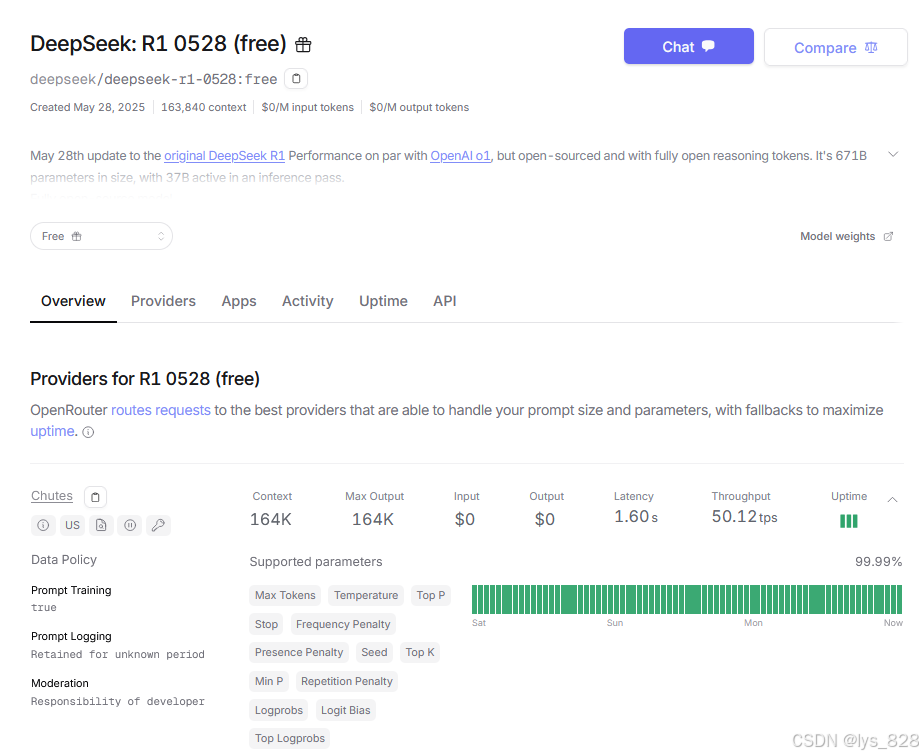Follow the original DeepSeek R1 link

(x=224, y=155)
